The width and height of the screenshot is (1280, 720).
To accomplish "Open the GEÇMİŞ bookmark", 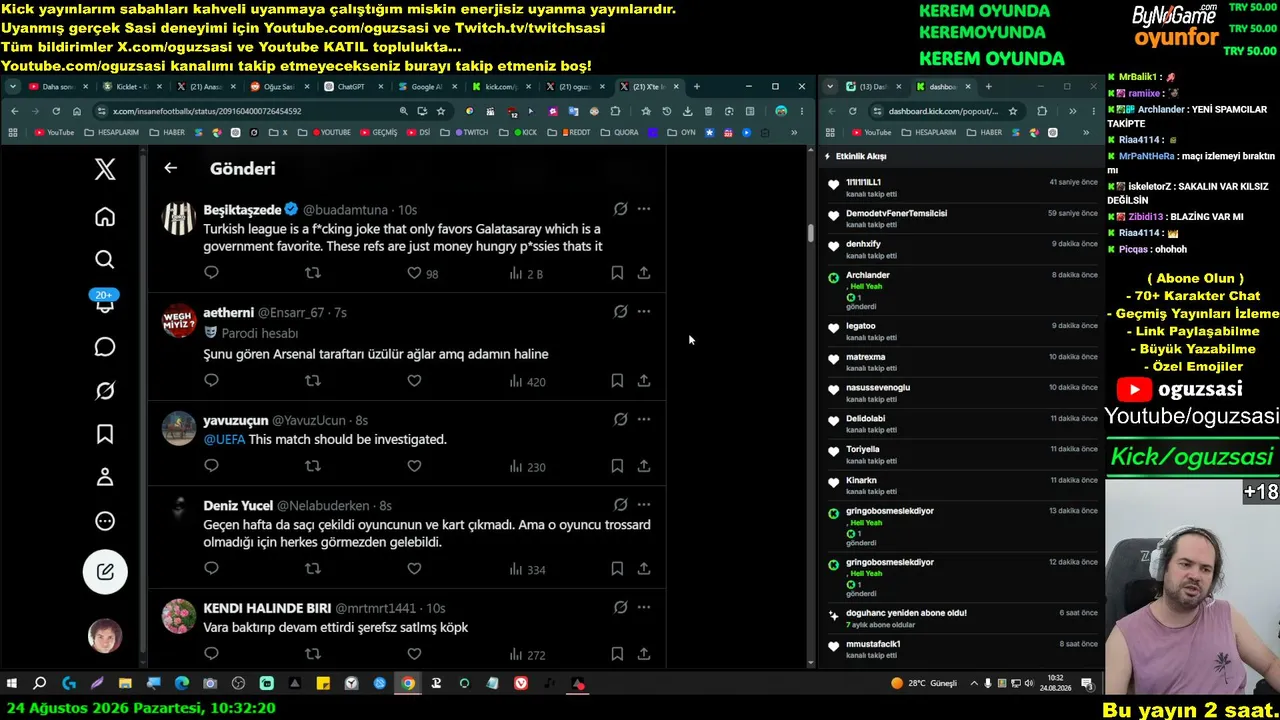I will pos(377,132).
